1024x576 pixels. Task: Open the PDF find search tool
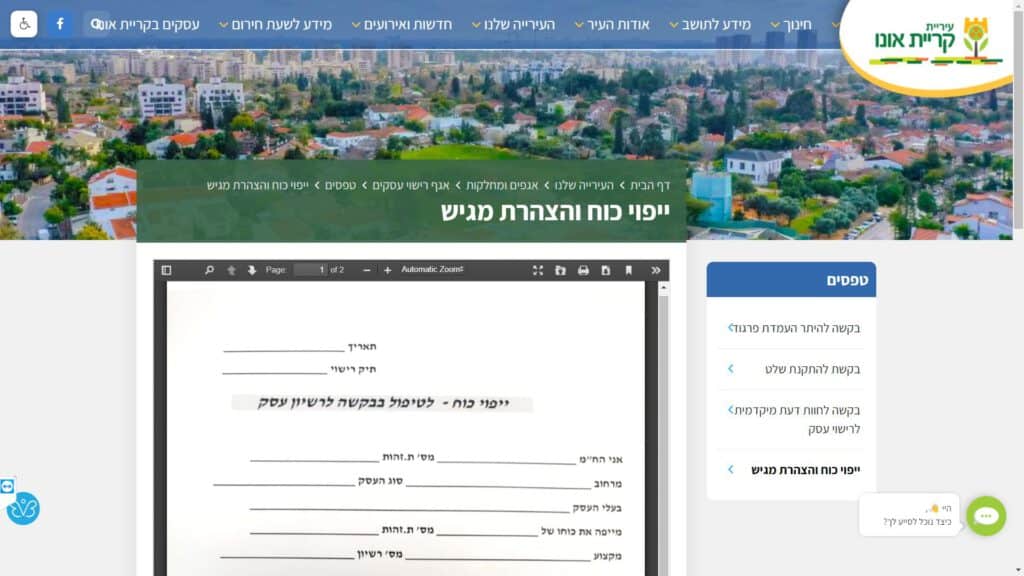(x=209, y=270)
